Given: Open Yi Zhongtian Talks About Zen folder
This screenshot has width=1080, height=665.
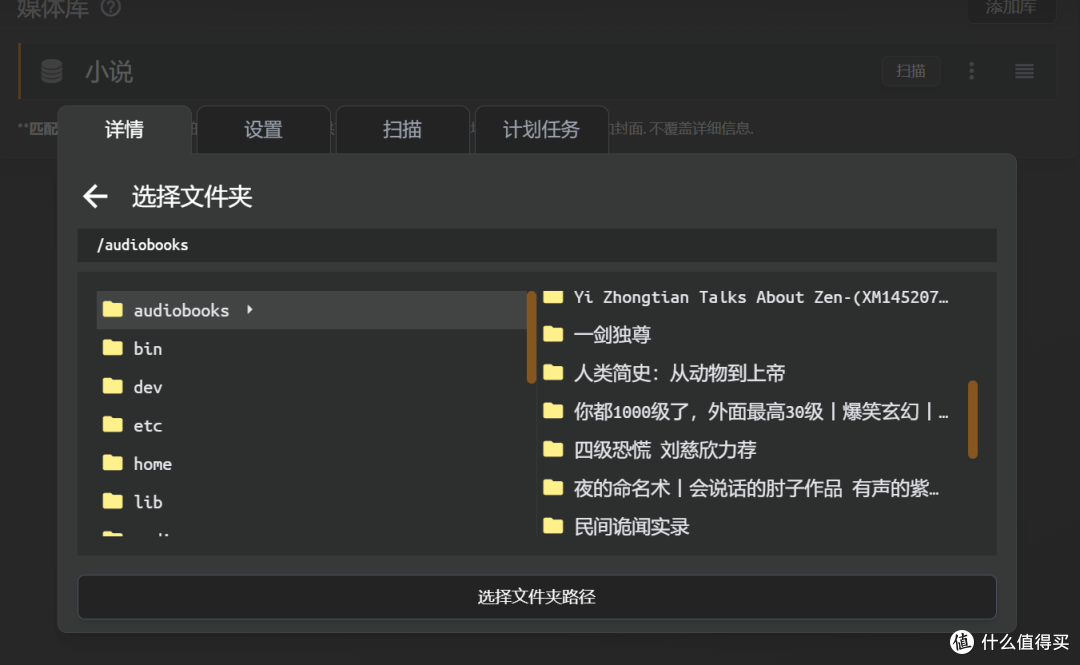Looking at the screenshot, I should [760, 297].
